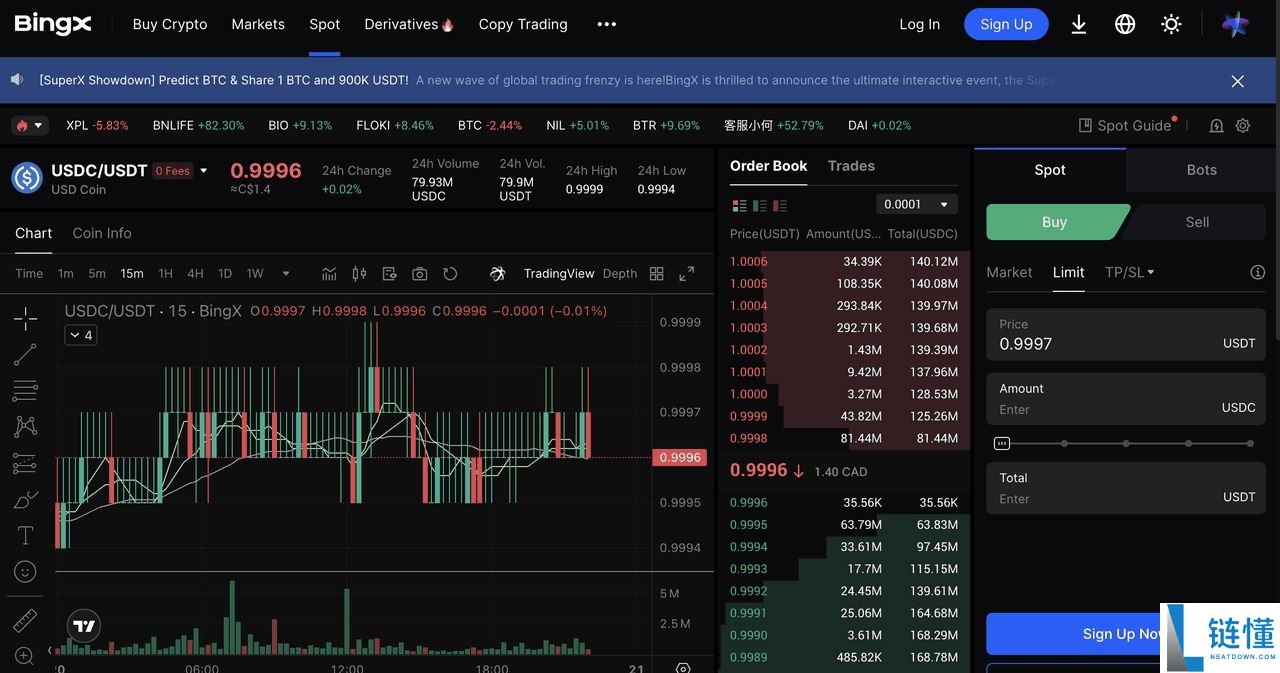Click the BTC -2.44% ticker

pos(490,126)
